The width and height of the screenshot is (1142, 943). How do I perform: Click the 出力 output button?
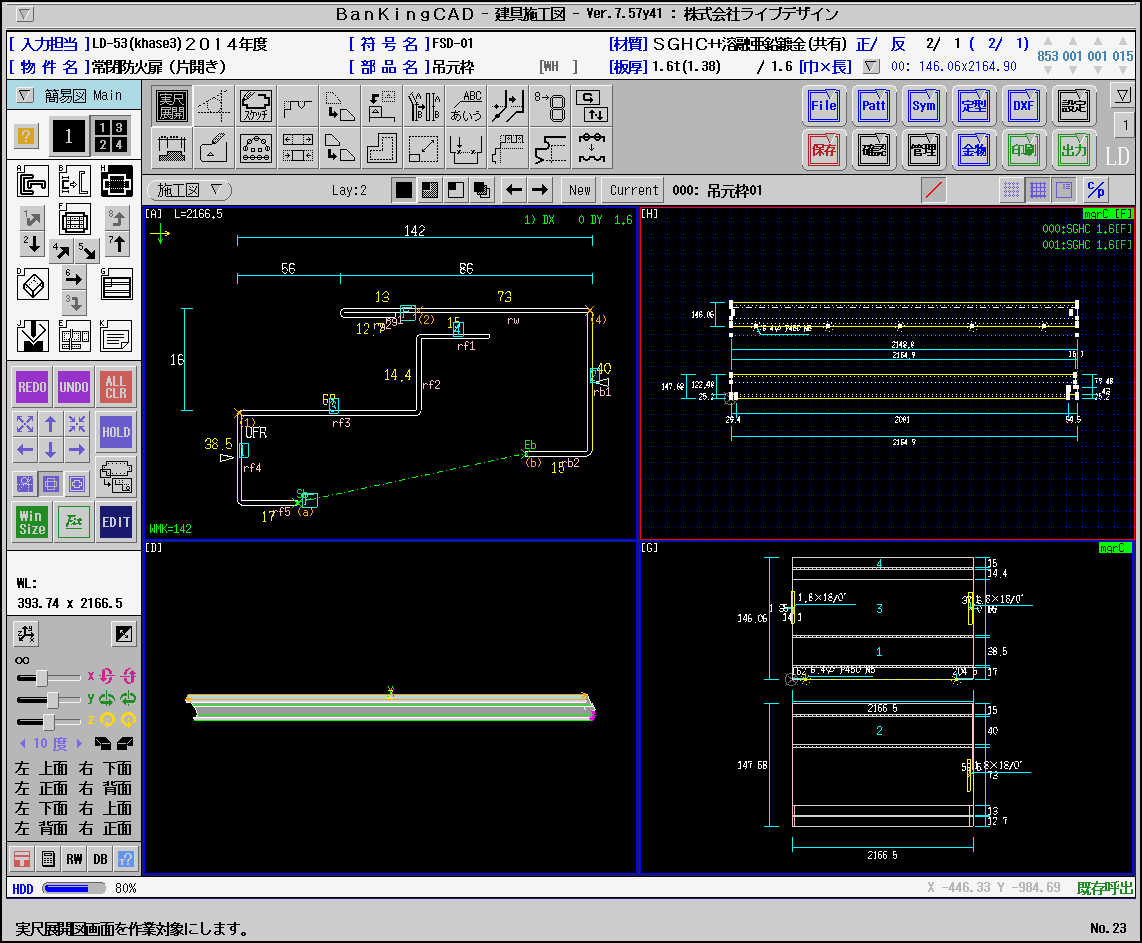(1074, 150)
